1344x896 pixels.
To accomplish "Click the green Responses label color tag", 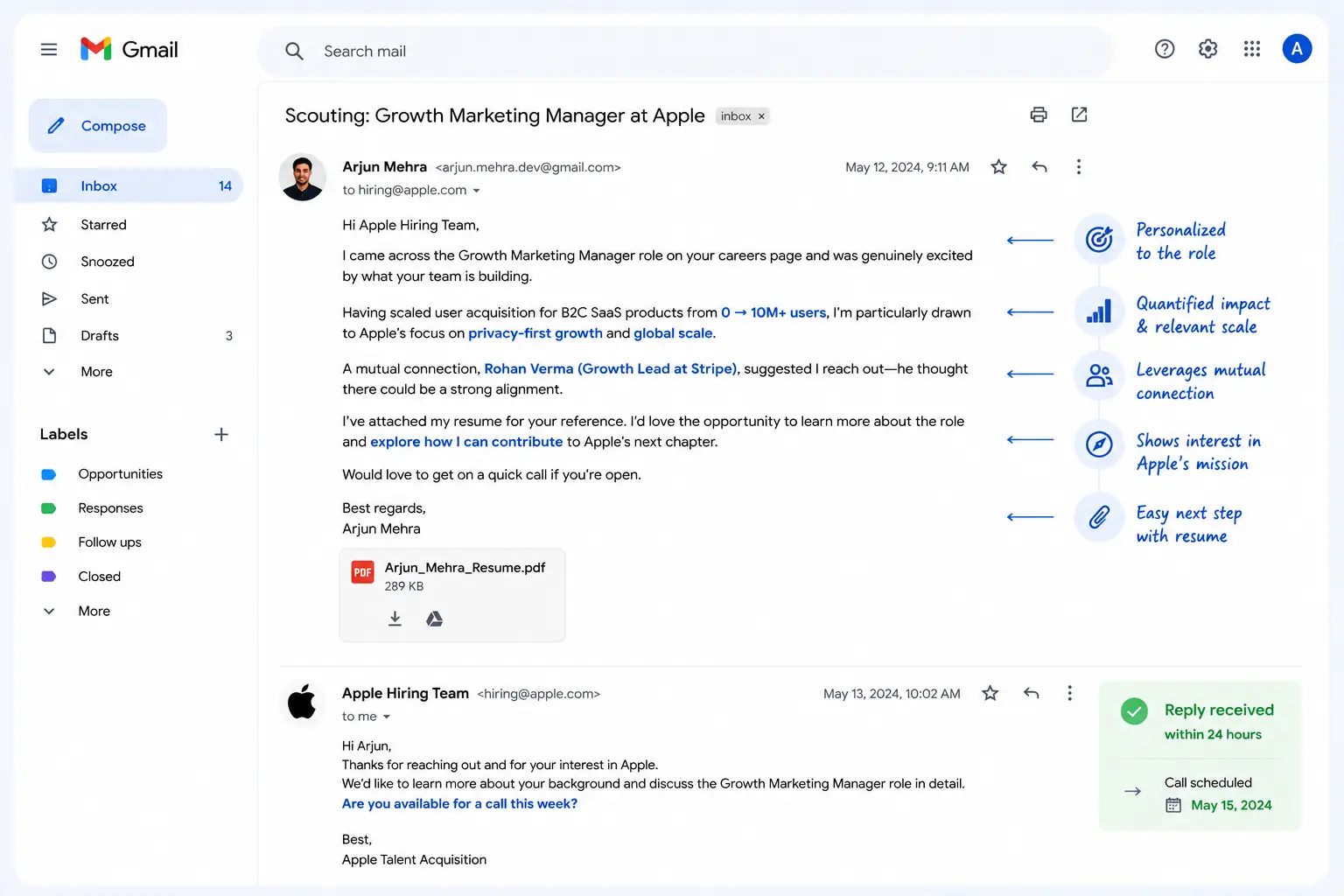I will (49, 508).
